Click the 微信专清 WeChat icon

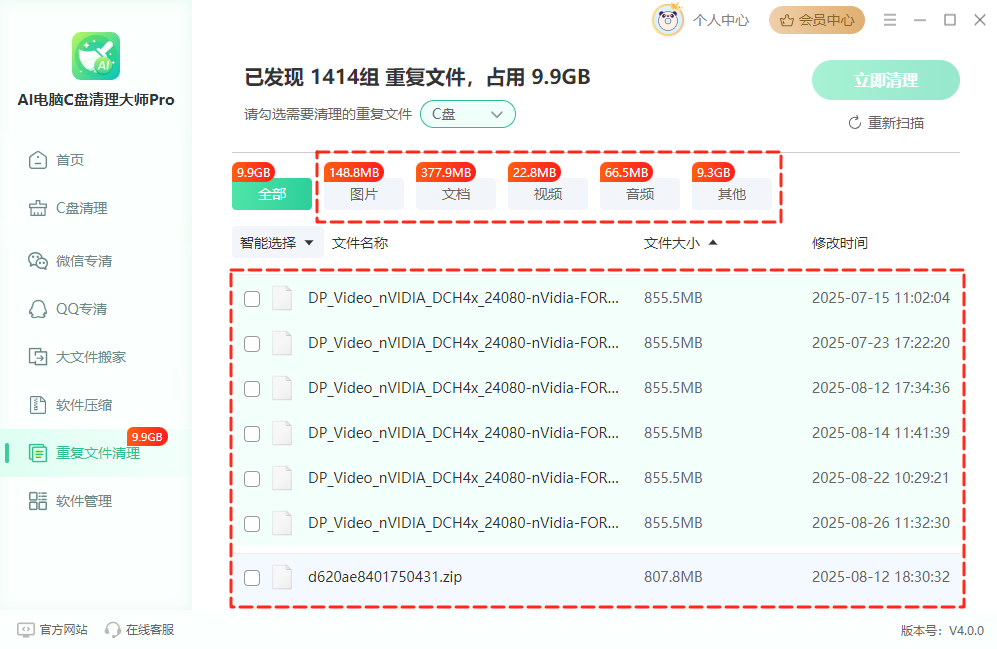pos(38,261)
